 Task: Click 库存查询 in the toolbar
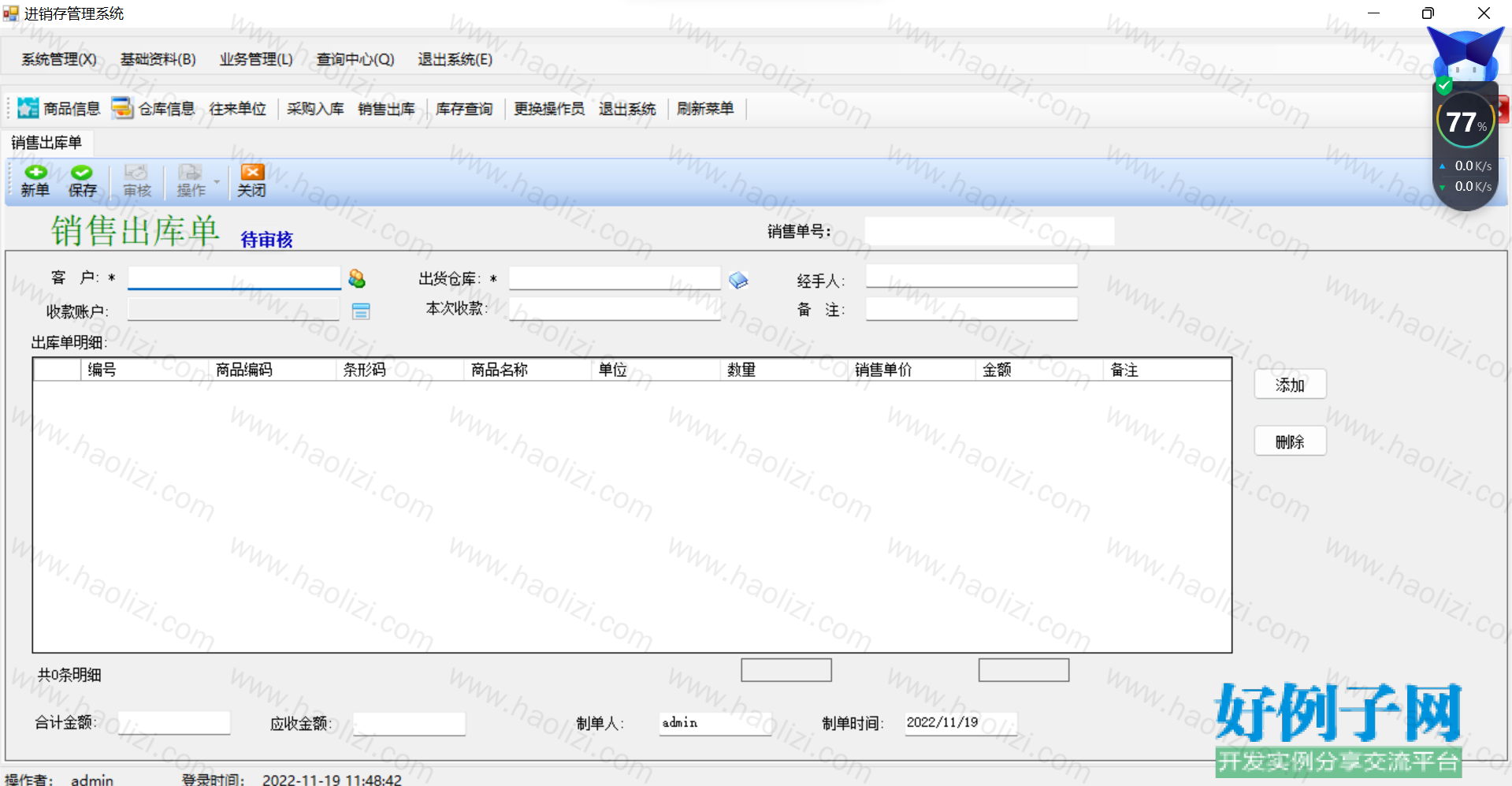pyautogui.click(x=464, y=109)
